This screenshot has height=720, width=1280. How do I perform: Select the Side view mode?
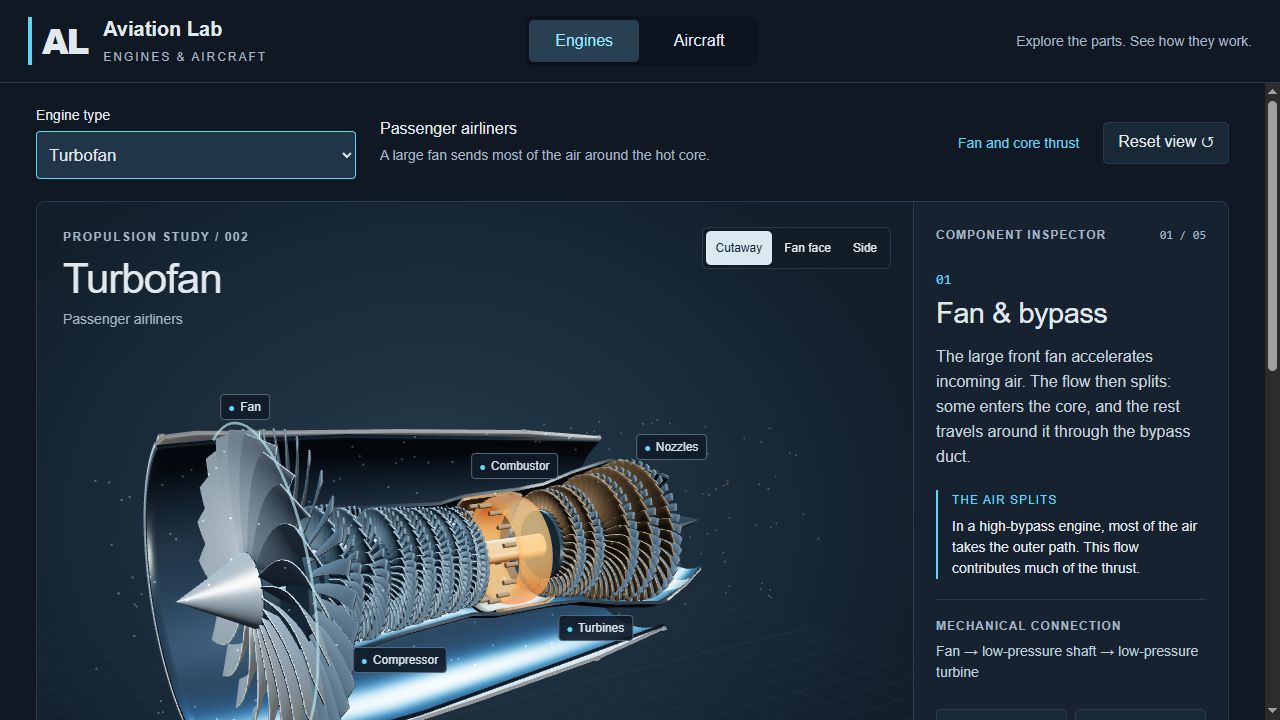coord(865,248)
